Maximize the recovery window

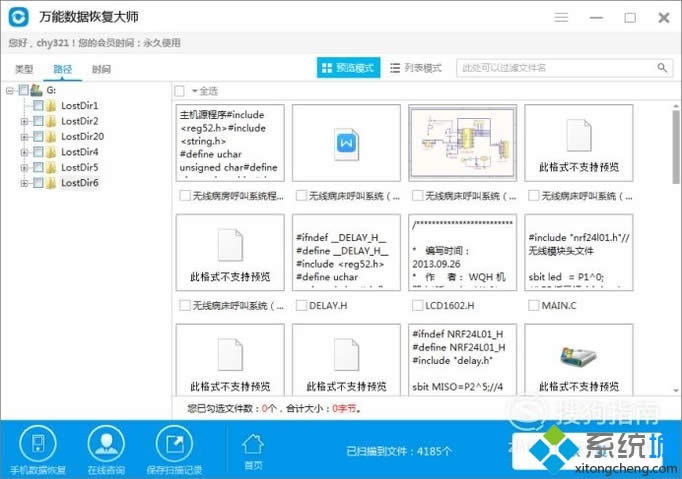coord(630,17)
